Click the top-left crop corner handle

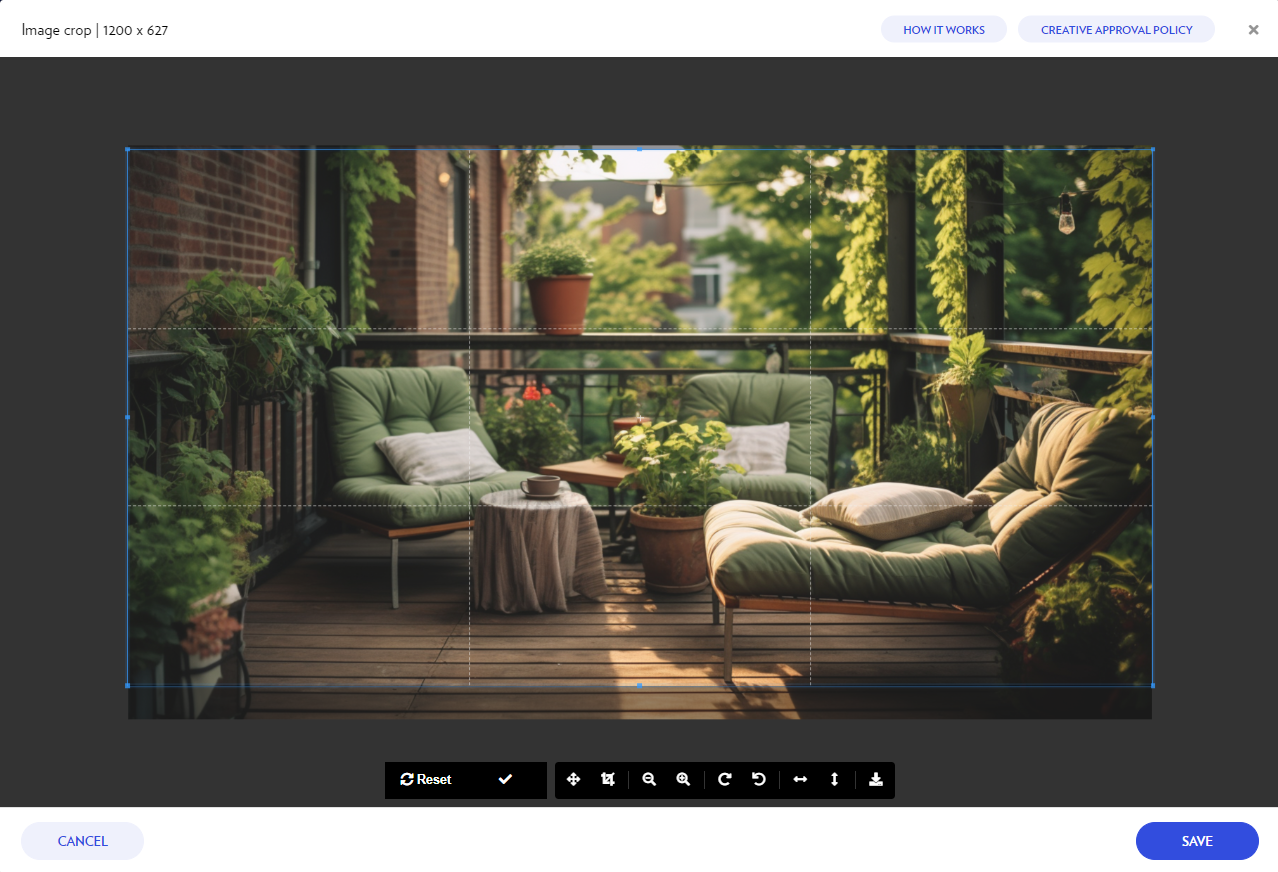coord(128,149)
